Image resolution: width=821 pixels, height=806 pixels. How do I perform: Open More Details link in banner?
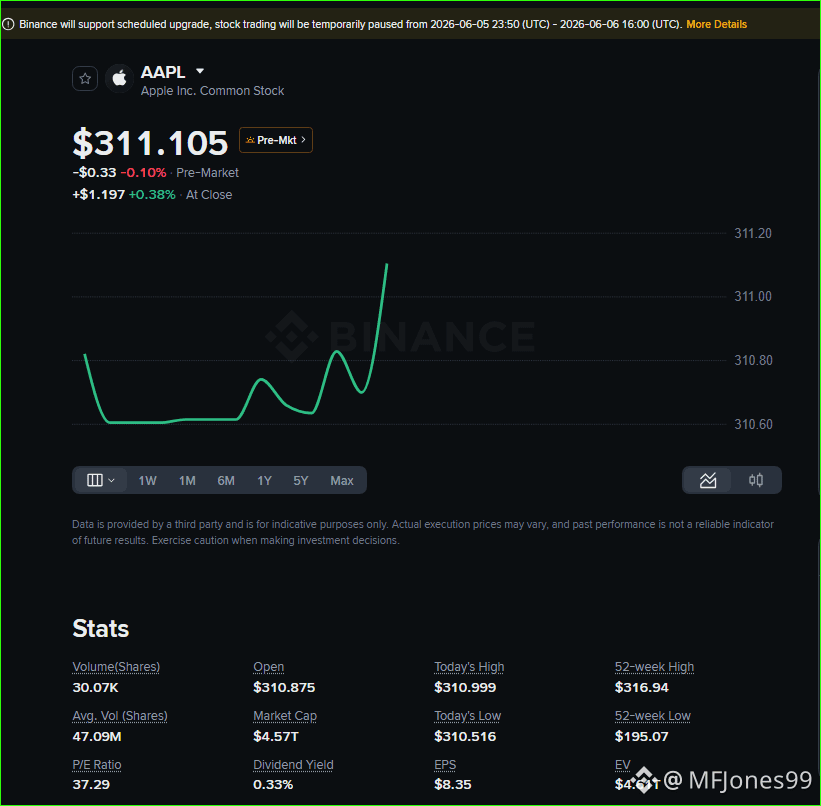point(716,24)
